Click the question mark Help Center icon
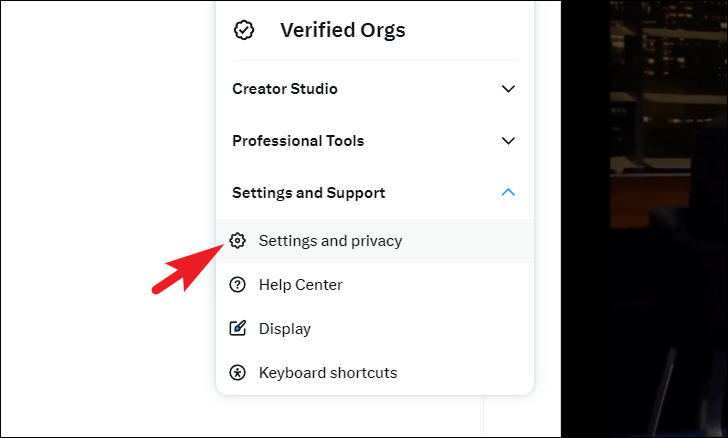The height and width of the screenshot is (438, 728). 238,285
